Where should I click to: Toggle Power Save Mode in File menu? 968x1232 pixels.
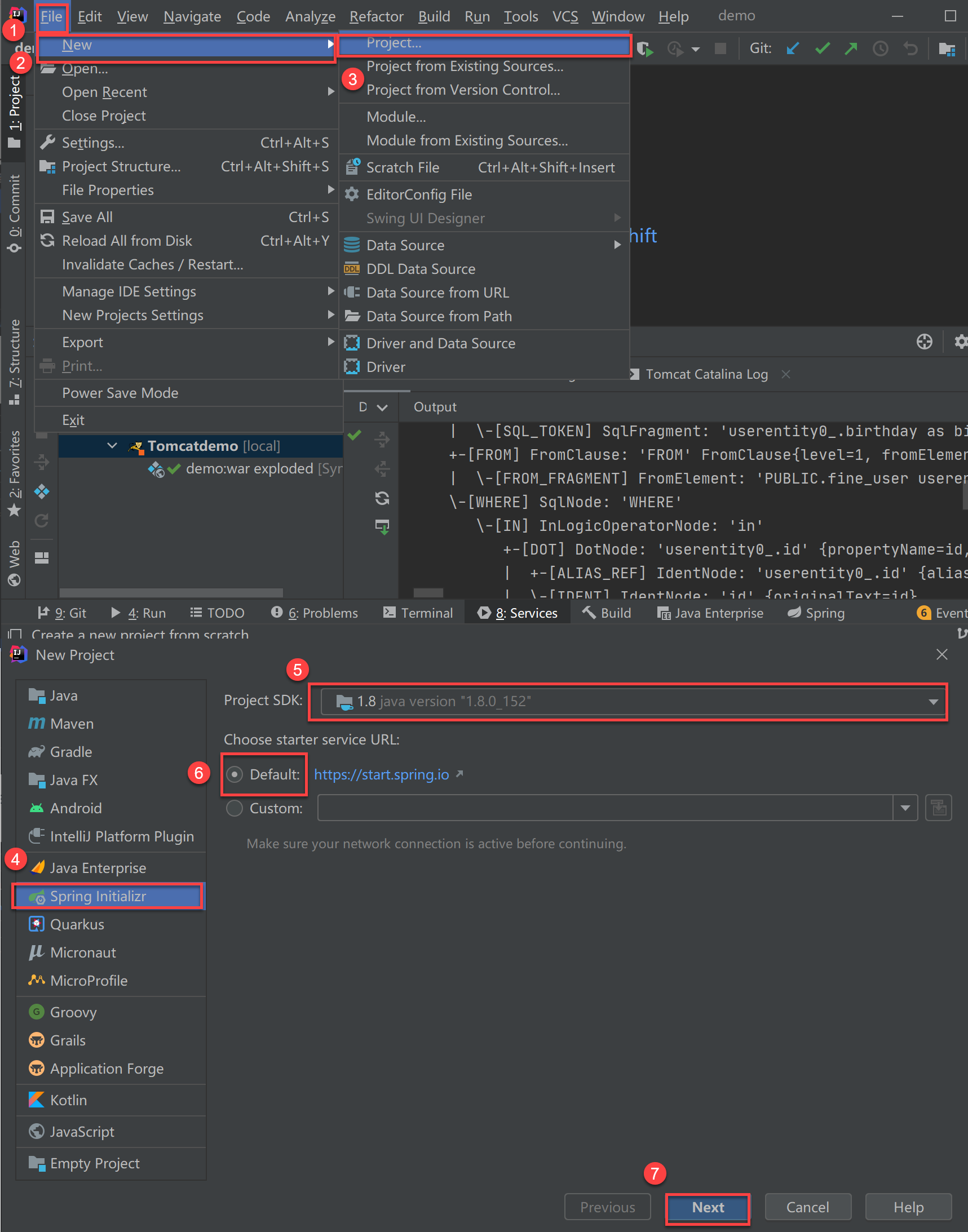[x=189, y=393]
